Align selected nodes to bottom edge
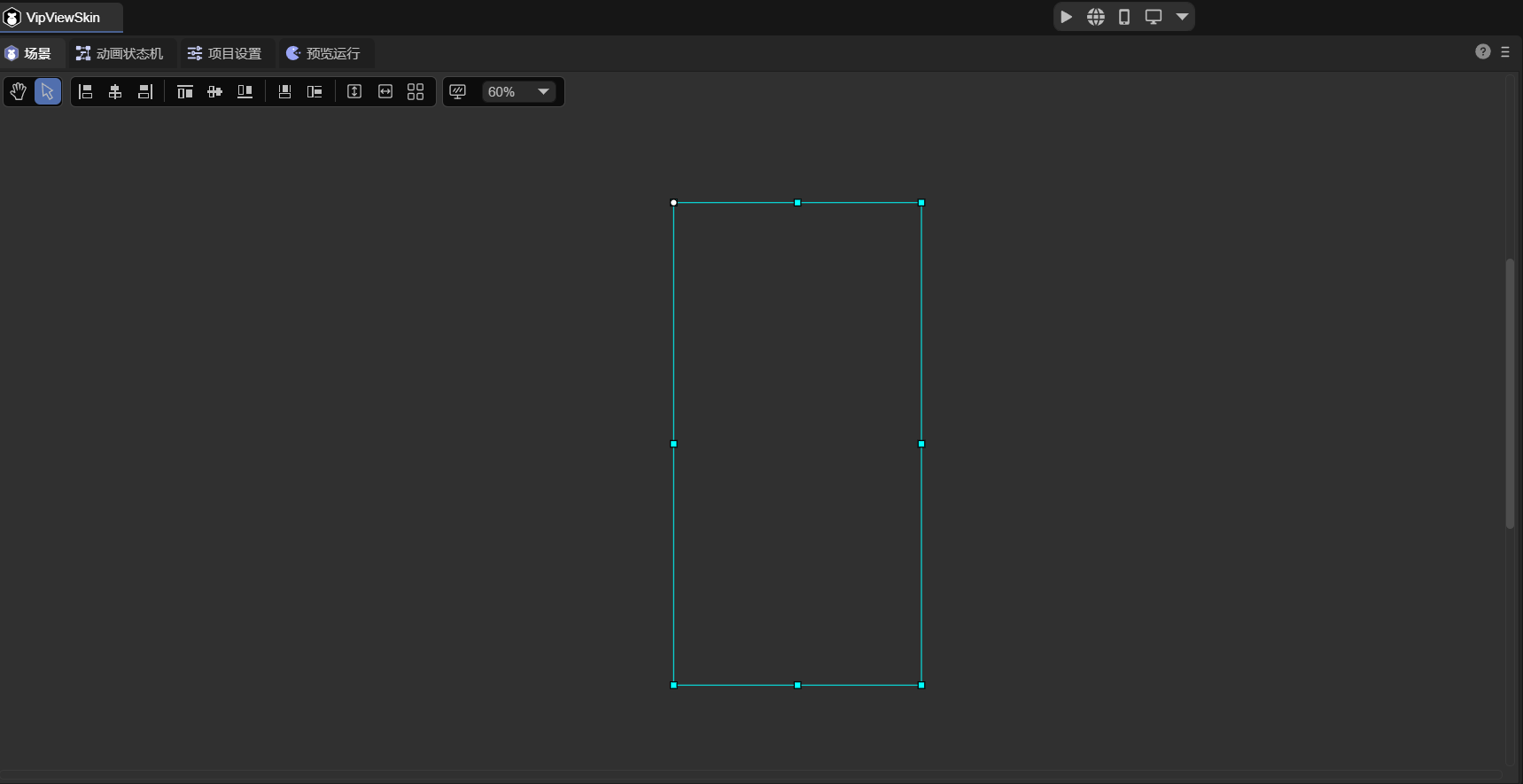This screenshot has height=784, width=1523. pos(245,92)
